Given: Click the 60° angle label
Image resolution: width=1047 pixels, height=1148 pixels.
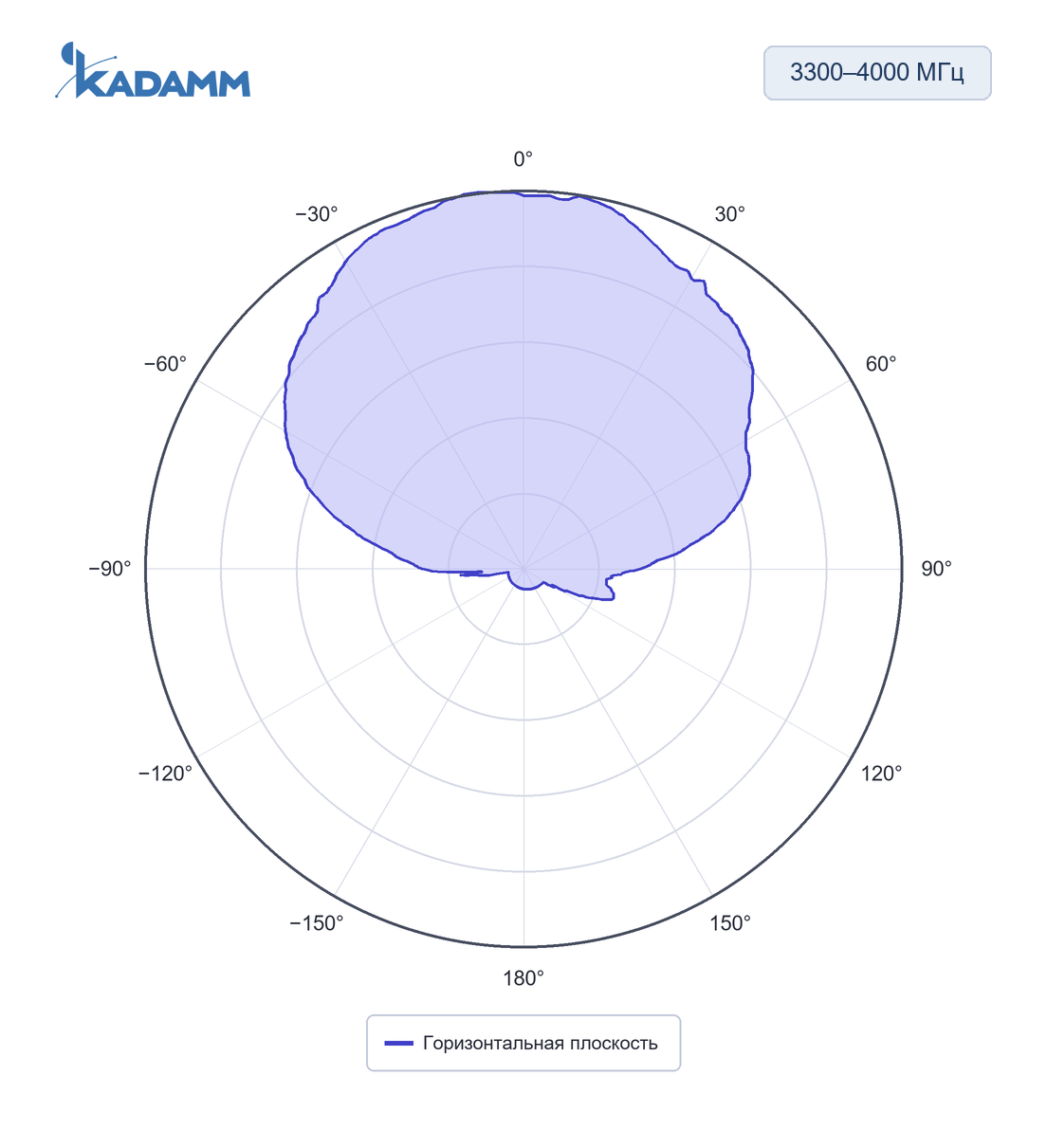Looking at the screenshot, I should tap(880, 364).
